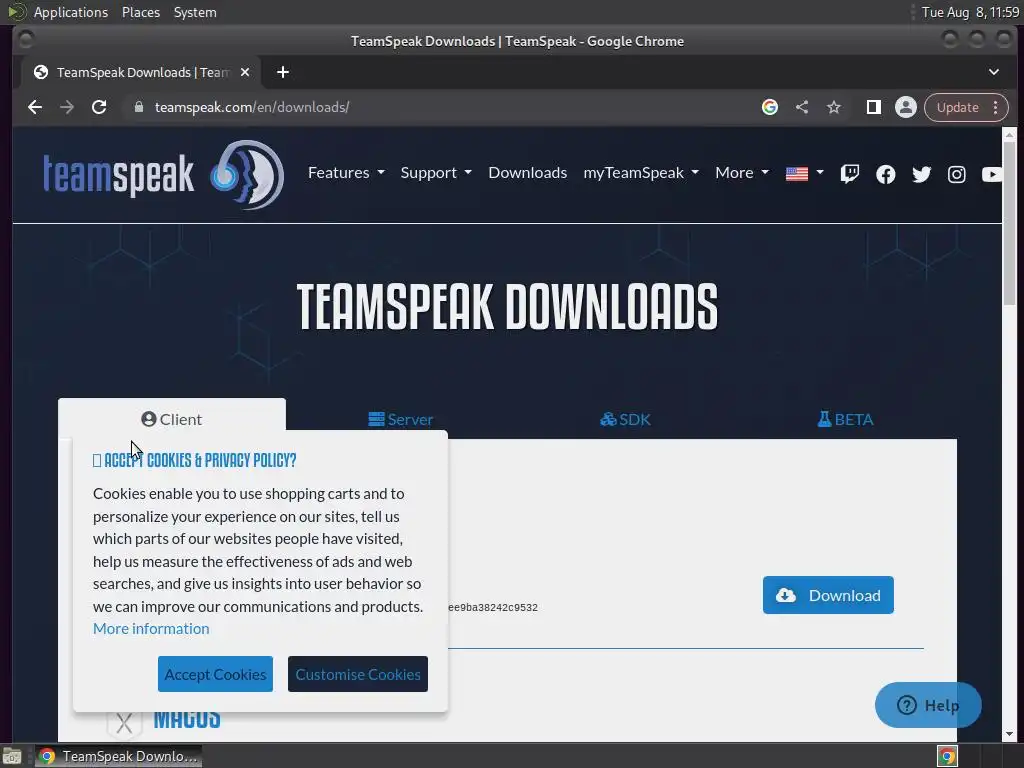
Task: Switch to the BETA tab
Action: (x=845, y=419)
